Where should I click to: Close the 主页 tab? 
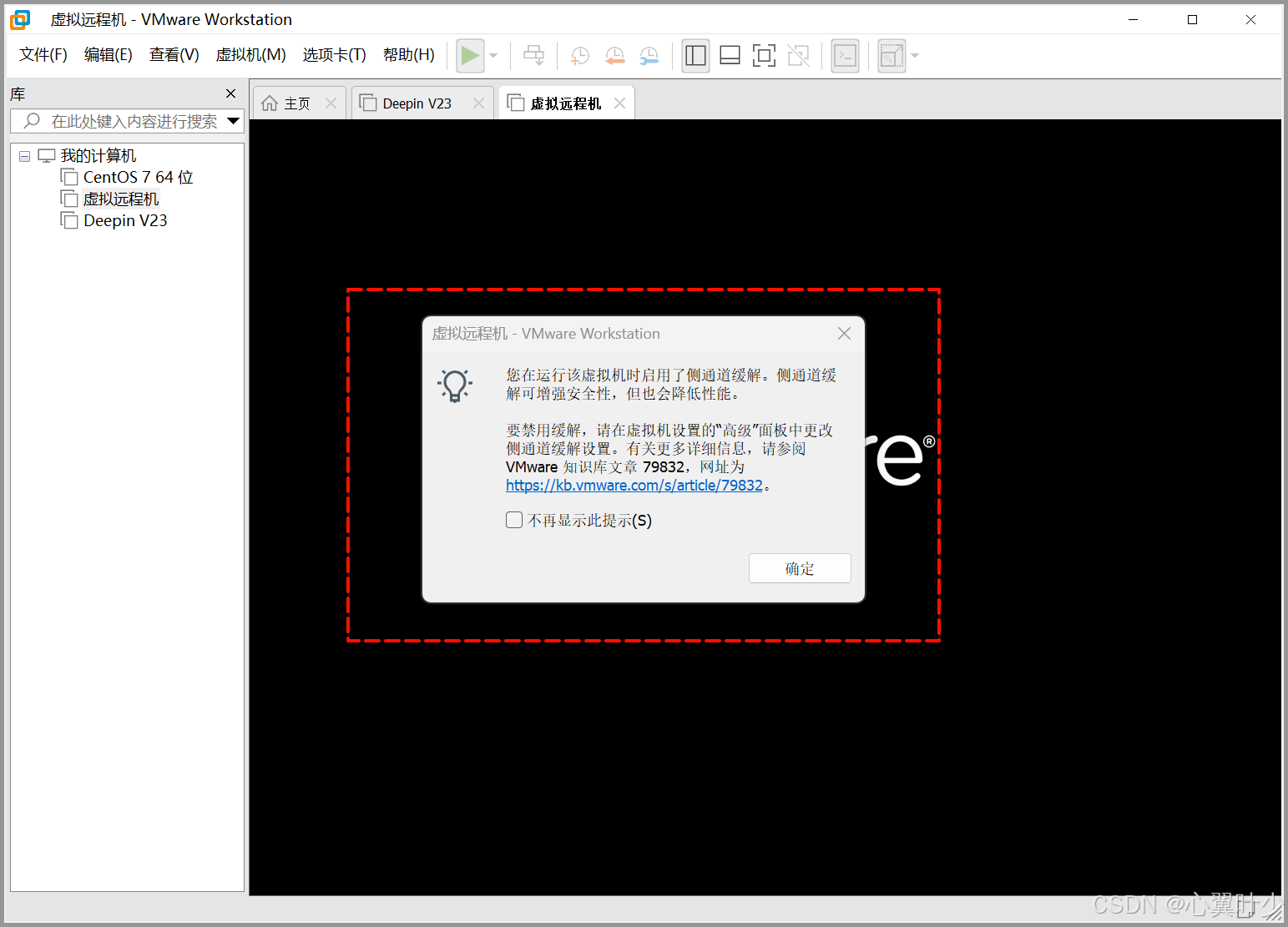[x=331, y=103]
